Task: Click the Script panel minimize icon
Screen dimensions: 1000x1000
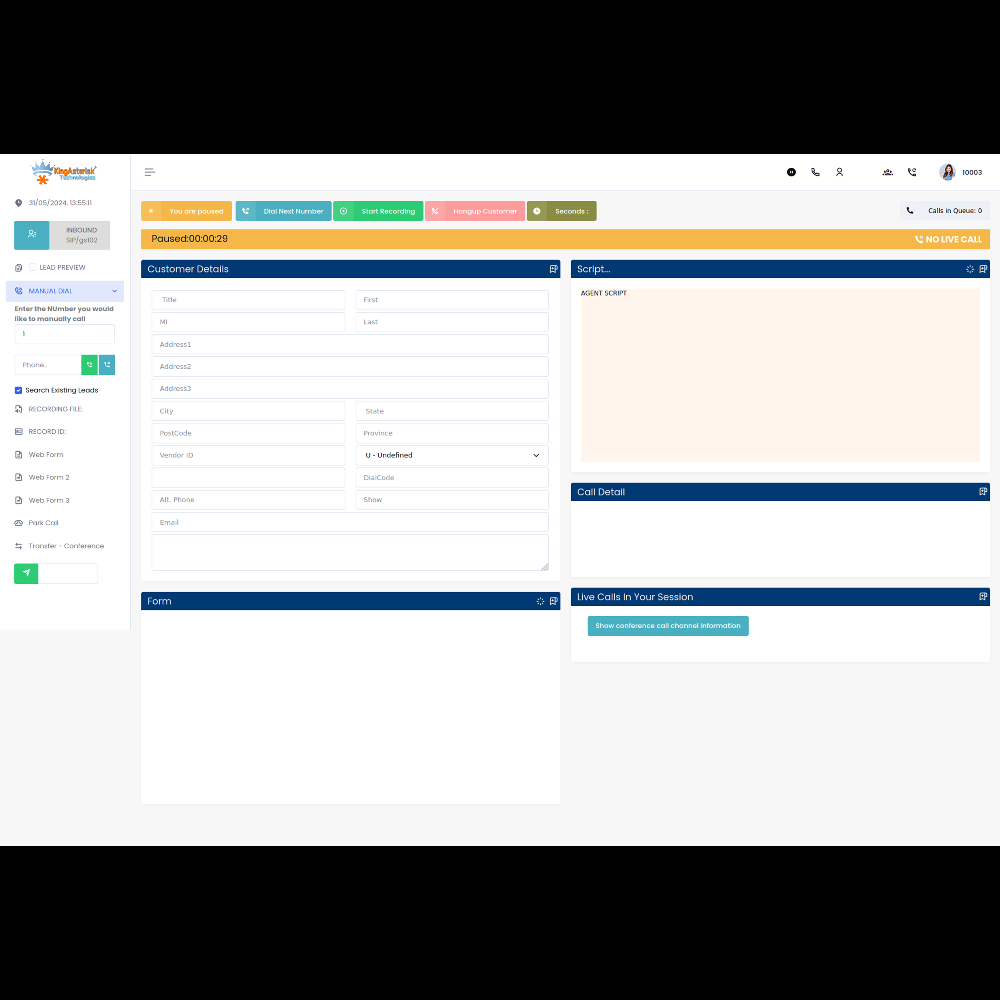Action: click(983, 269)
